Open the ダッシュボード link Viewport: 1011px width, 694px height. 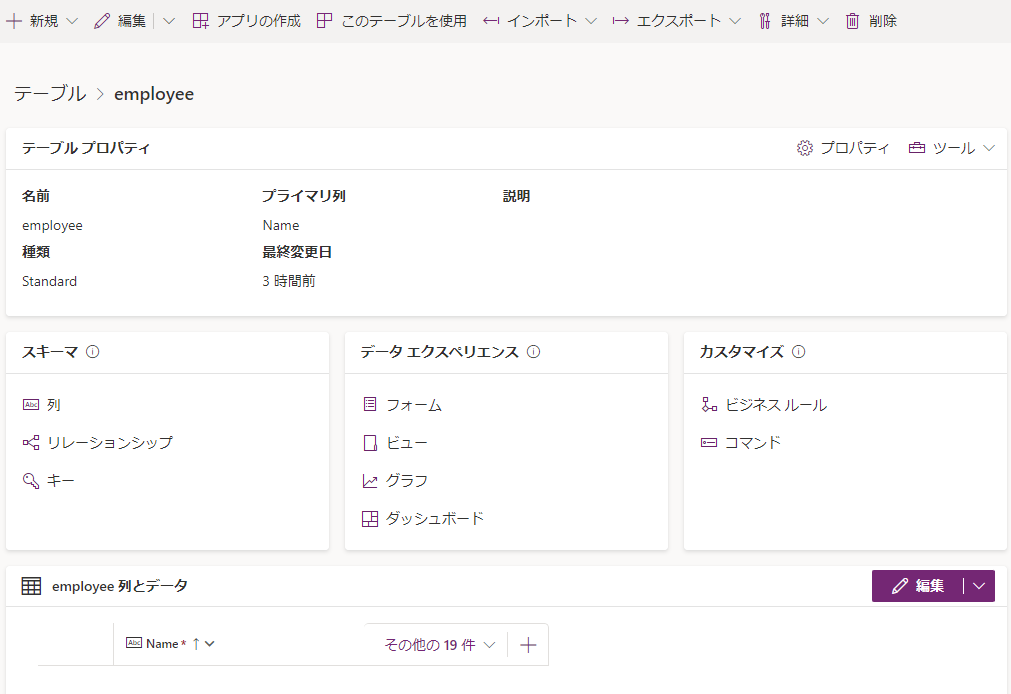tap(435, 519)
